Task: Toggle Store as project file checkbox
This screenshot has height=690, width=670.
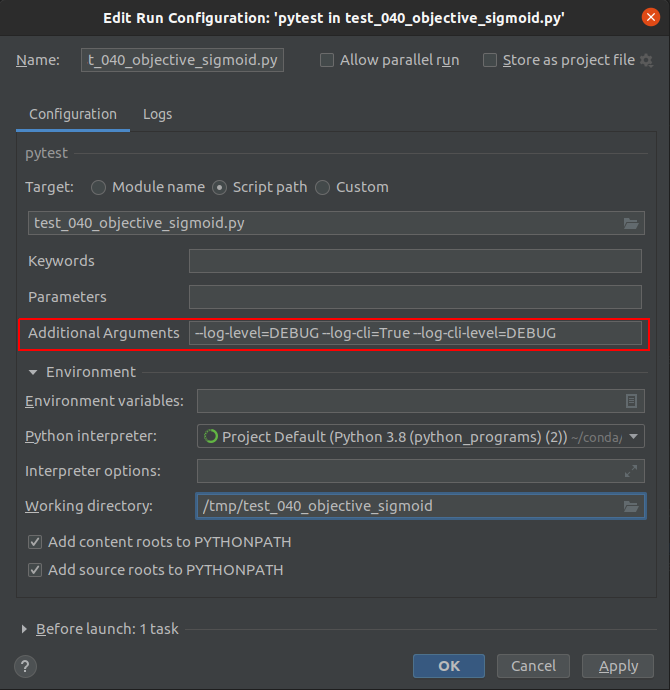Action: coord(490,60)
